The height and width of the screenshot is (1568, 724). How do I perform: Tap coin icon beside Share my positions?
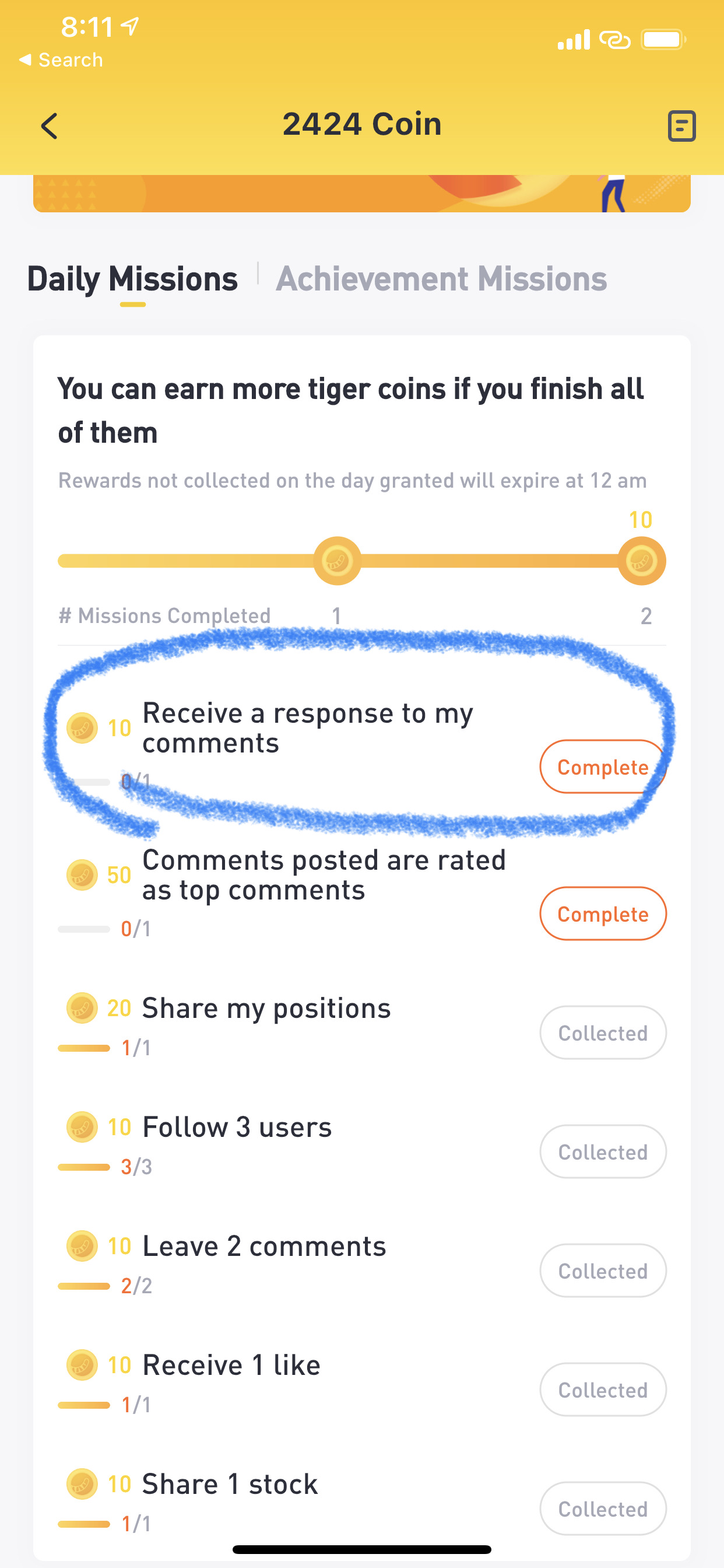pyautogui.click(x=82, y=1008)
